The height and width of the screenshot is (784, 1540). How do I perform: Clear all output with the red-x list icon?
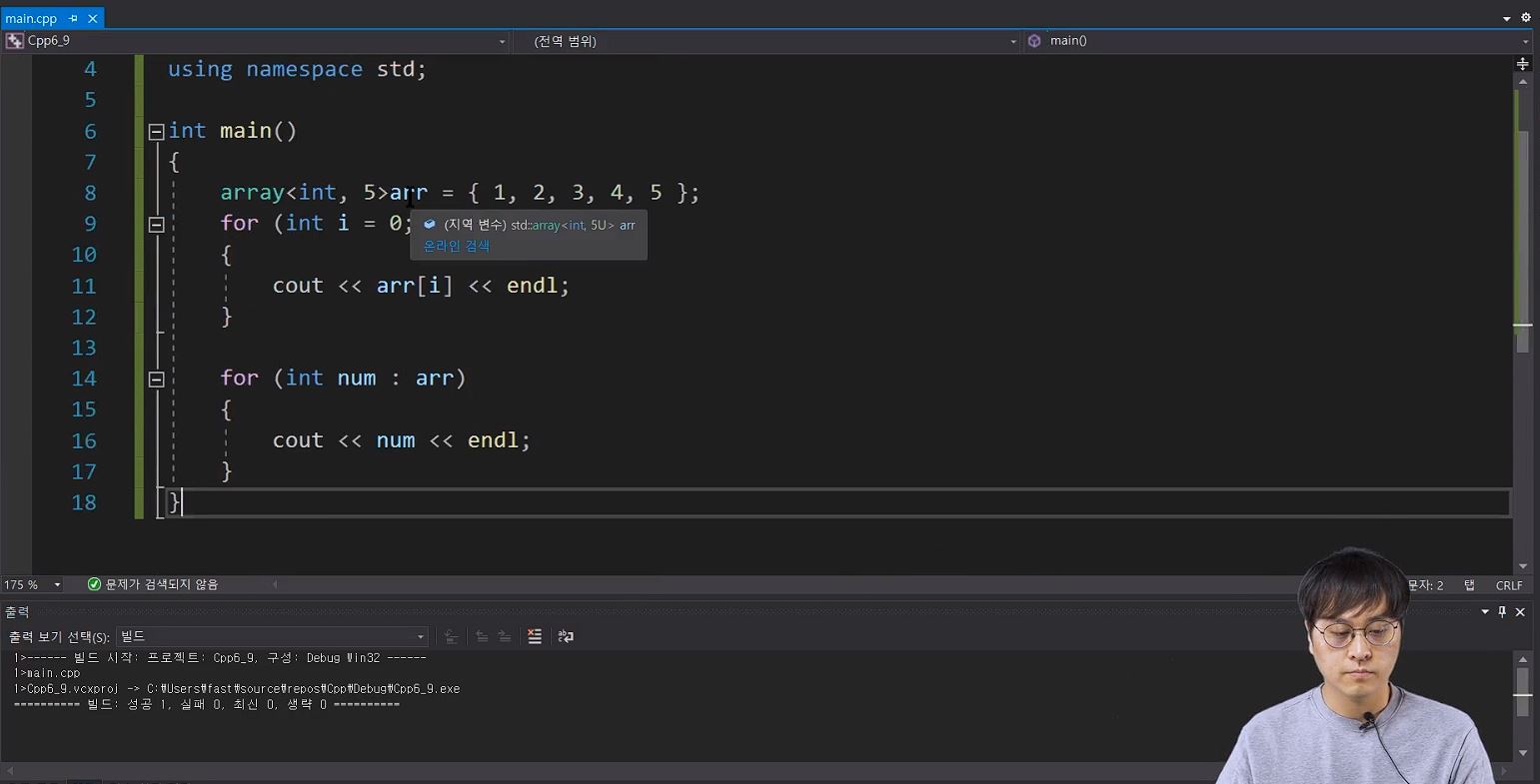(x=535, y=636)
